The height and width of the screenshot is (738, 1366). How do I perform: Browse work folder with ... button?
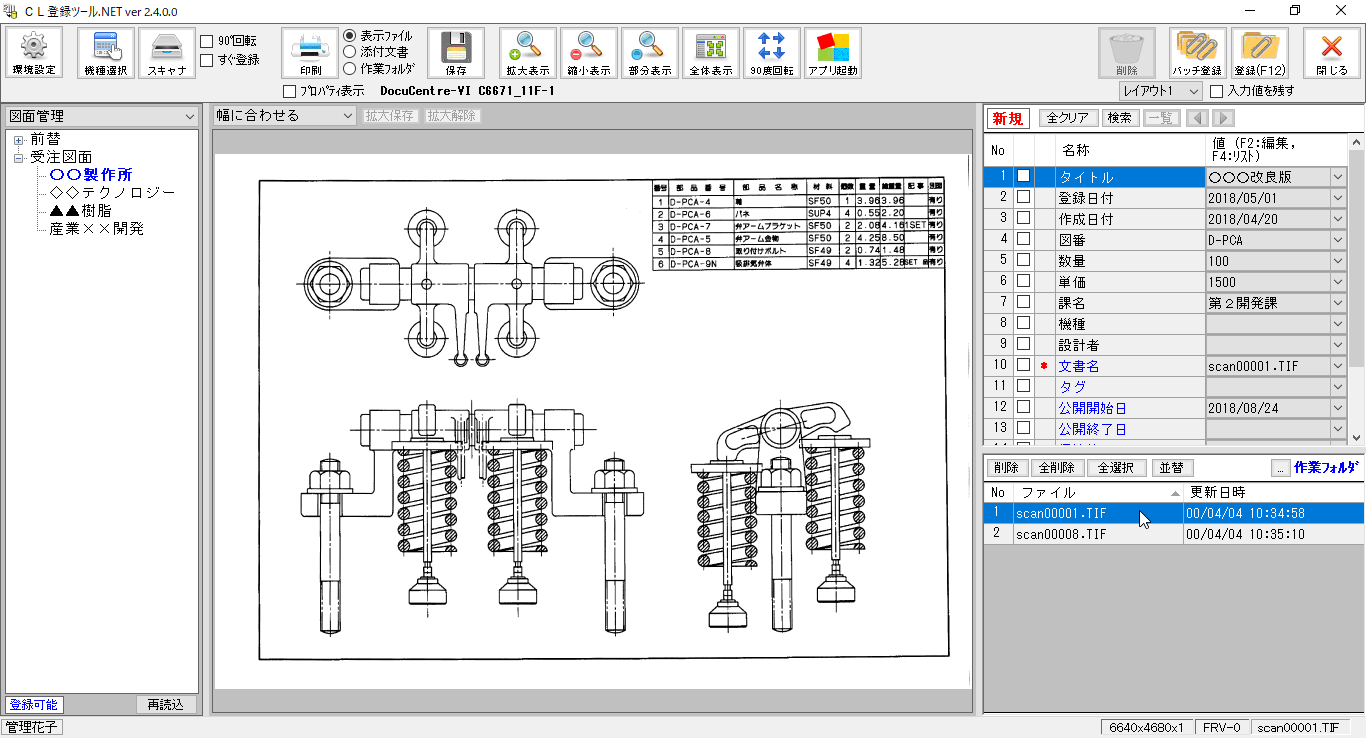[1281, 468]
